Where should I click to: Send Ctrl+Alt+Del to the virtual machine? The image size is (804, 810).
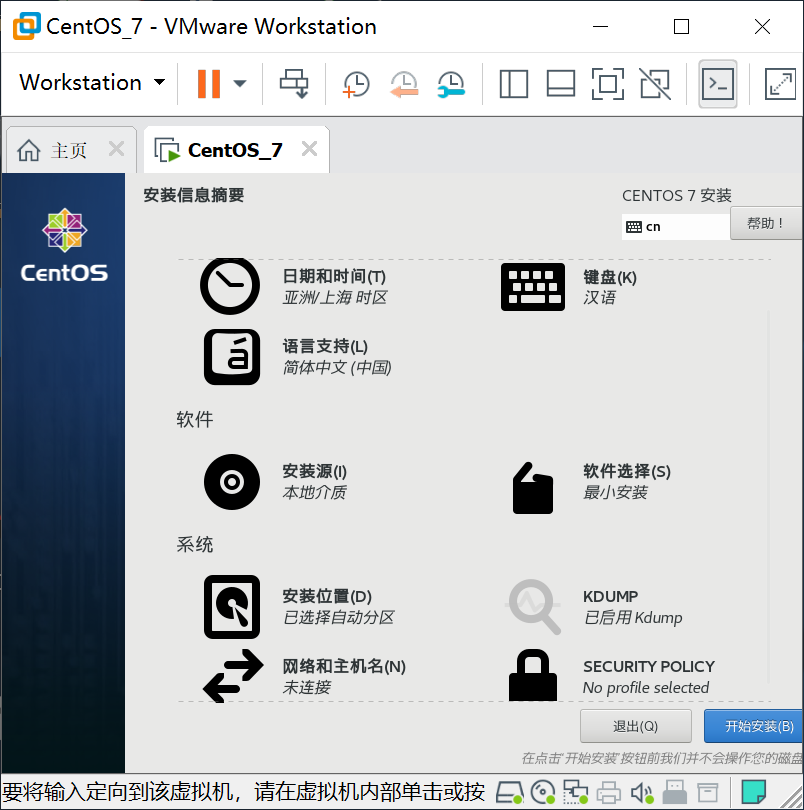coord(294,84)
